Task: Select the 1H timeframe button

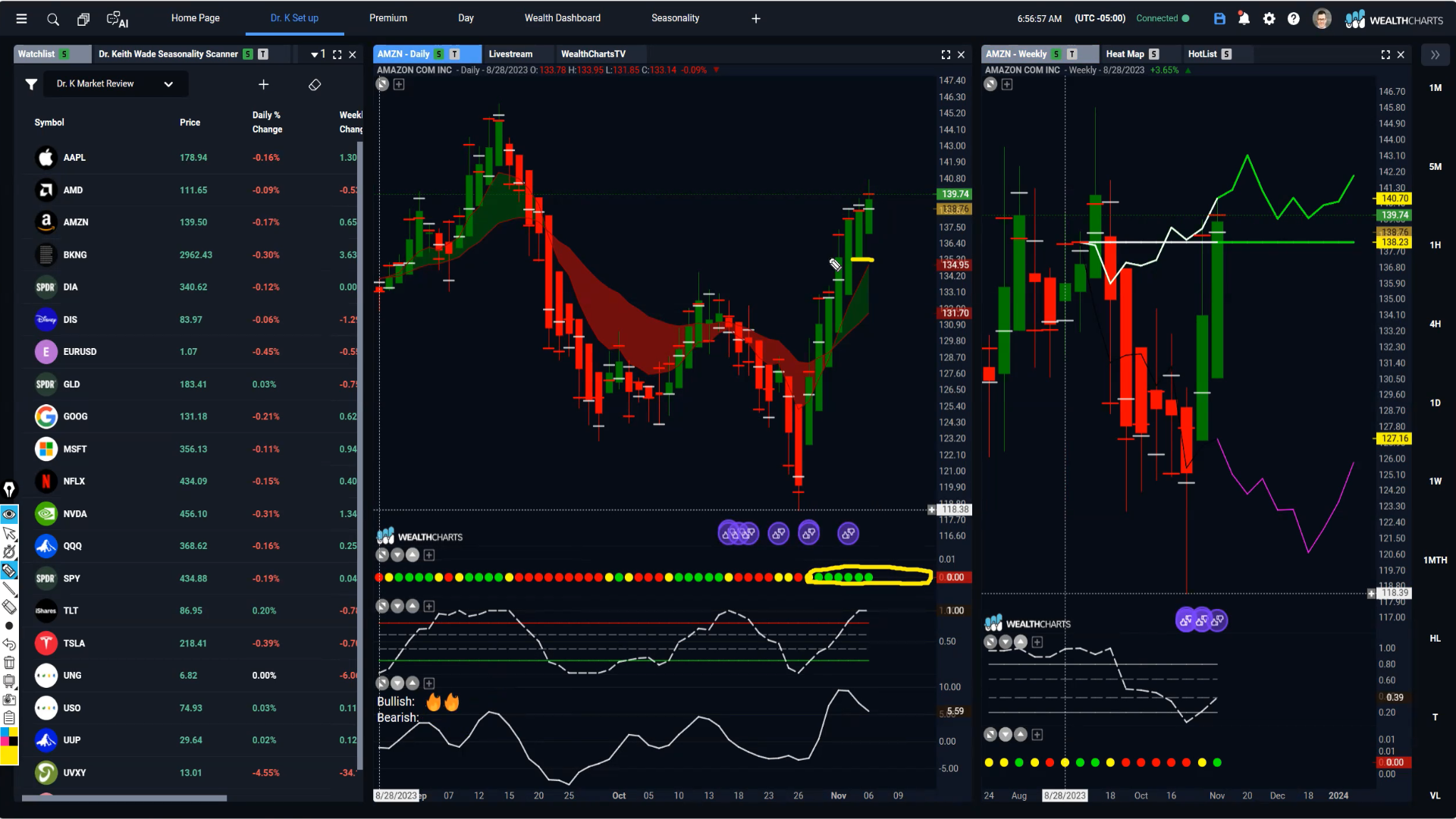Action: 1435,245
